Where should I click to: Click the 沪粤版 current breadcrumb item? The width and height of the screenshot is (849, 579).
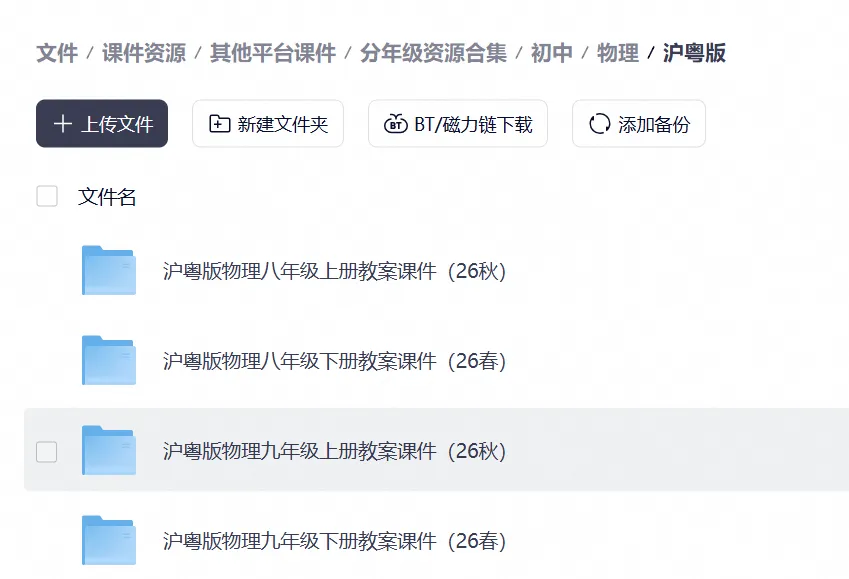click(x=694, y=53)
